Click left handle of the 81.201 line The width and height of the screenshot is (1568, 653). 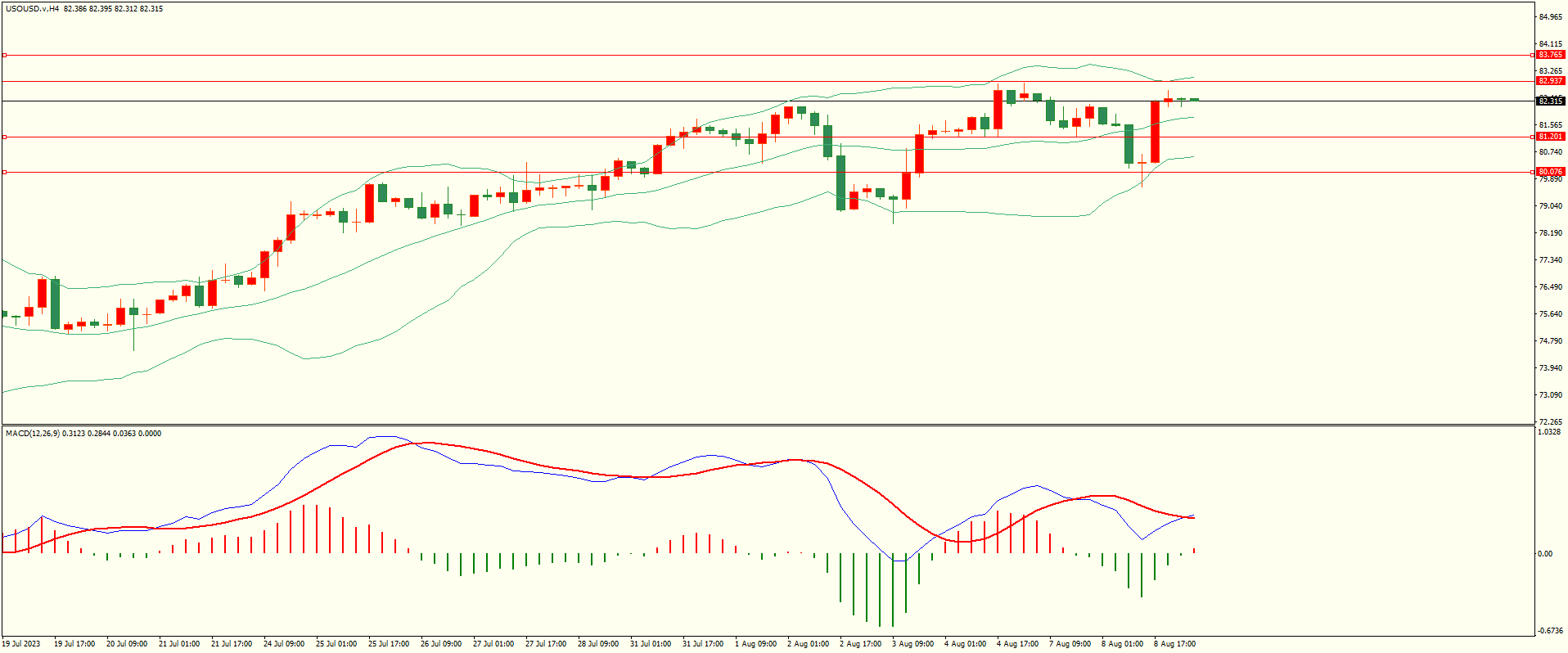pos(4,137)
